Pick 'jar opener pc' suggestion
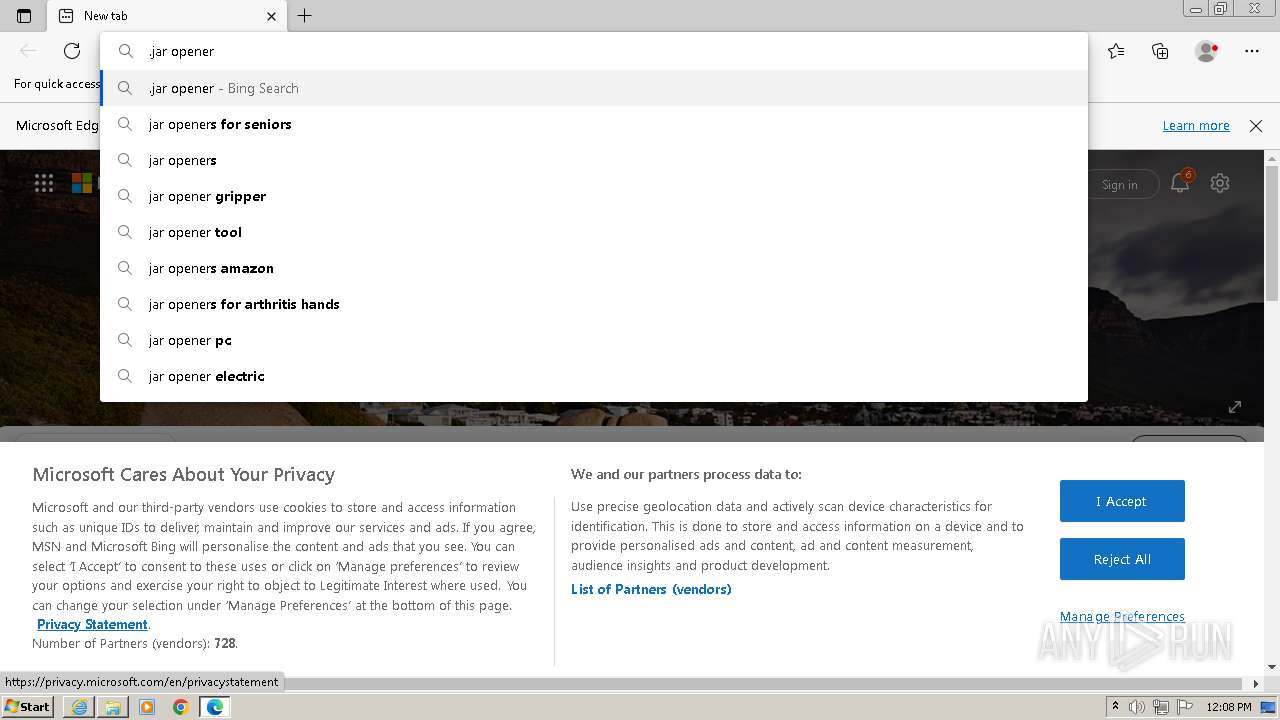Viewport: 1280px width, 720px height. tap(594, 340)
